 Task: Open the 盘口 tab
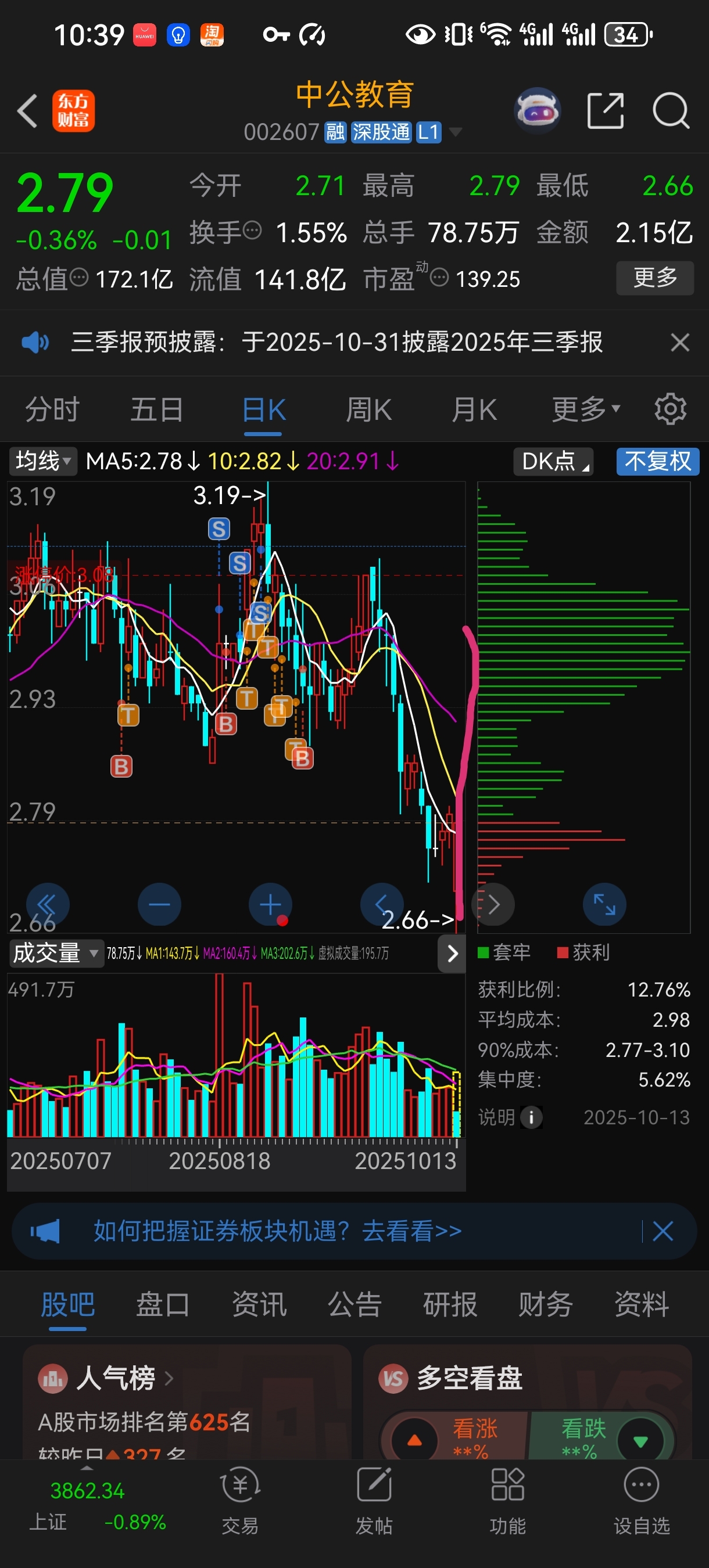click(163, 1304)
